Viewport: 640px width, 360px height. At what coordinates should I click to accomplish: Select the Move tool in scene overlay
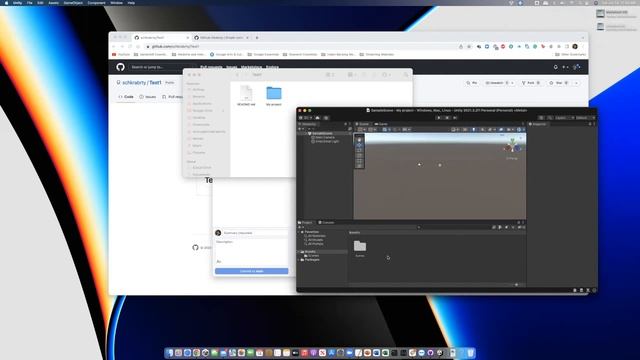click(359, 145)
